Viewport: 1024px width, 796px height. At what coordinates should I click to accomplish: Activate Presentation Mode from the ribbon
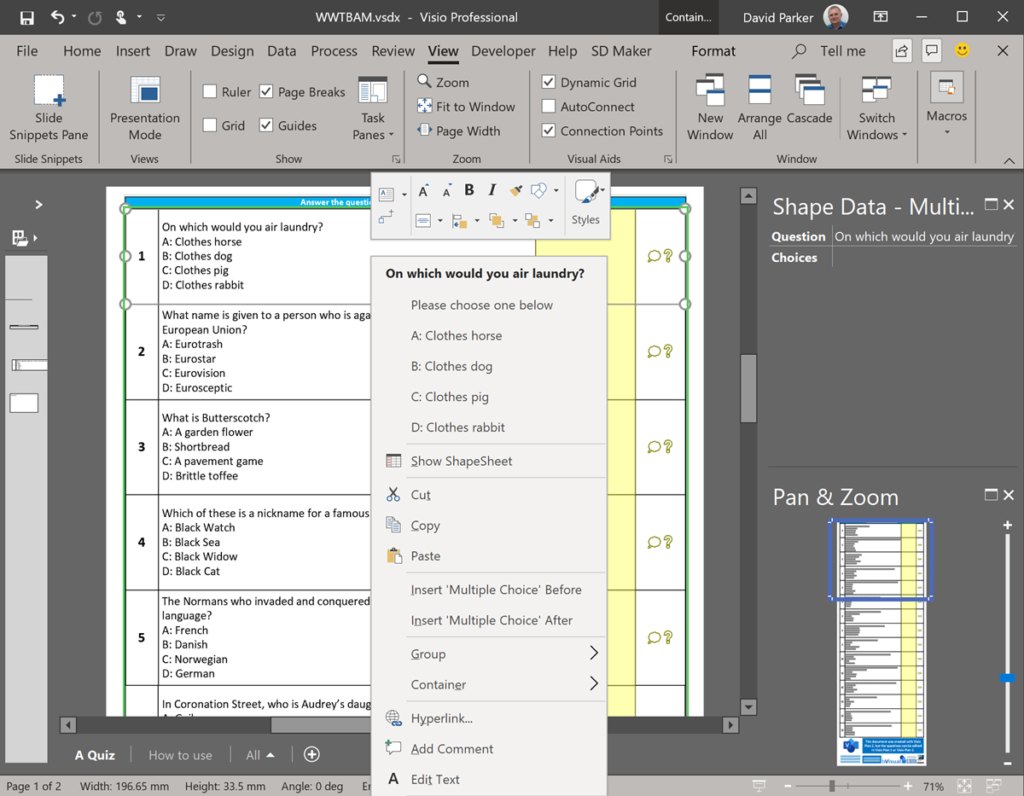point(143,105)
